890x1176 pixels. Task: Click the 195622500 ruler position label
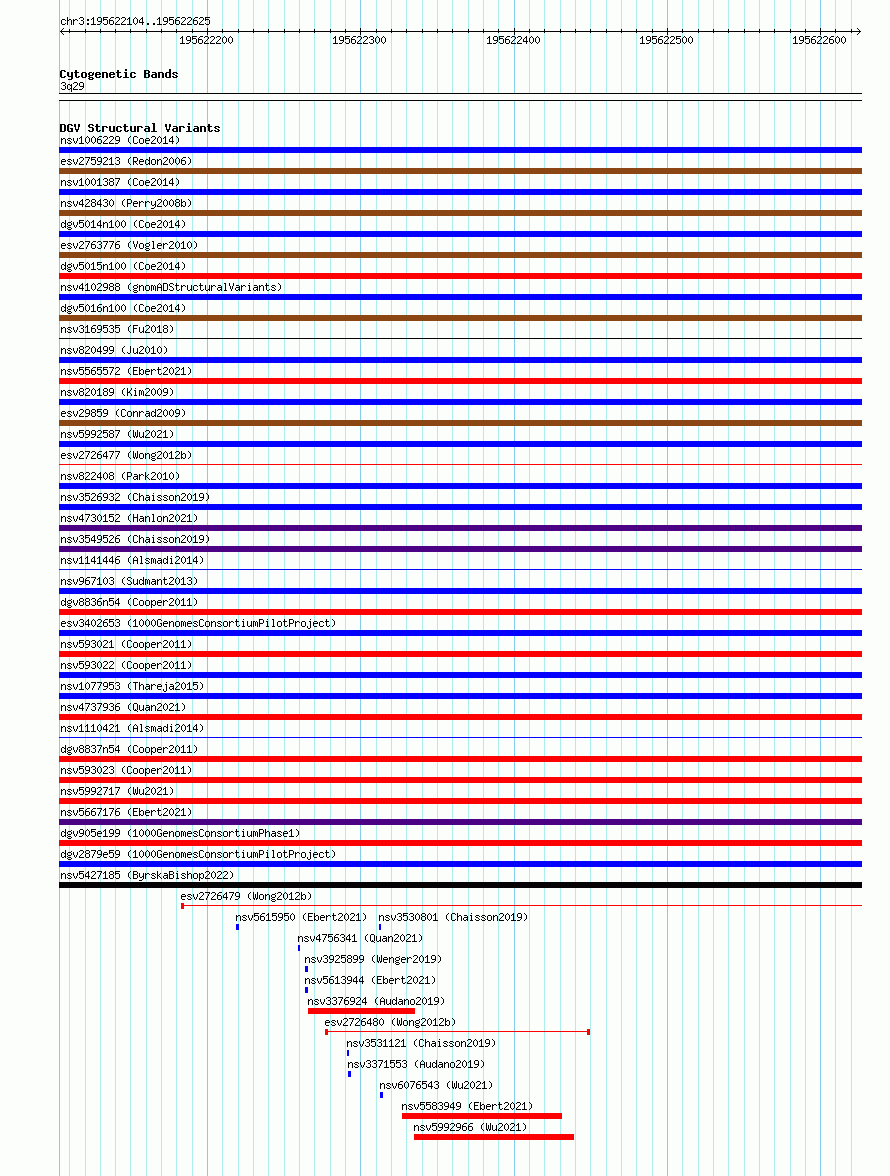(x=666, y=40)
